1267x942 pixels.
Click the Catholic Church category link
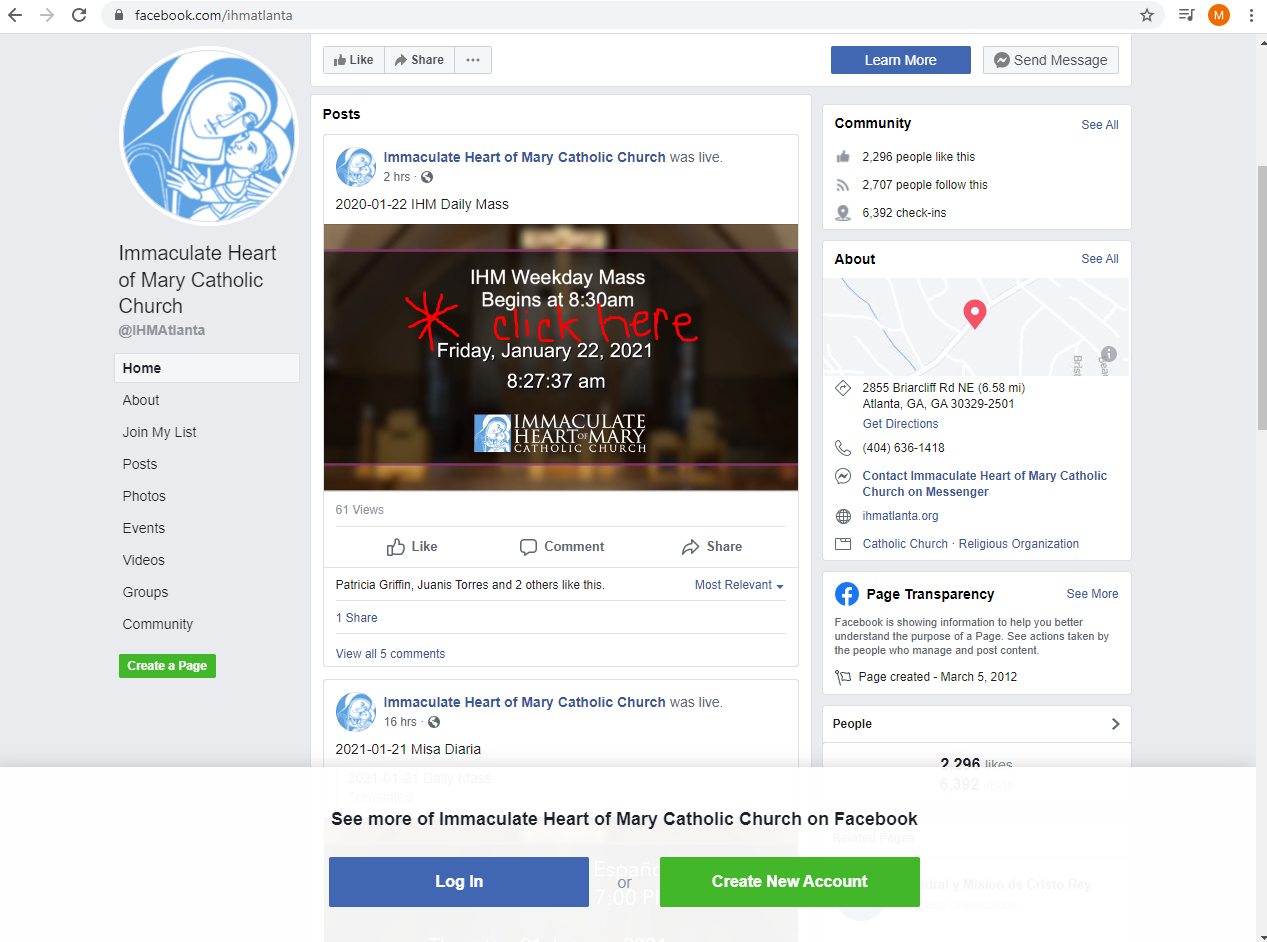click(x=905, y=544)
